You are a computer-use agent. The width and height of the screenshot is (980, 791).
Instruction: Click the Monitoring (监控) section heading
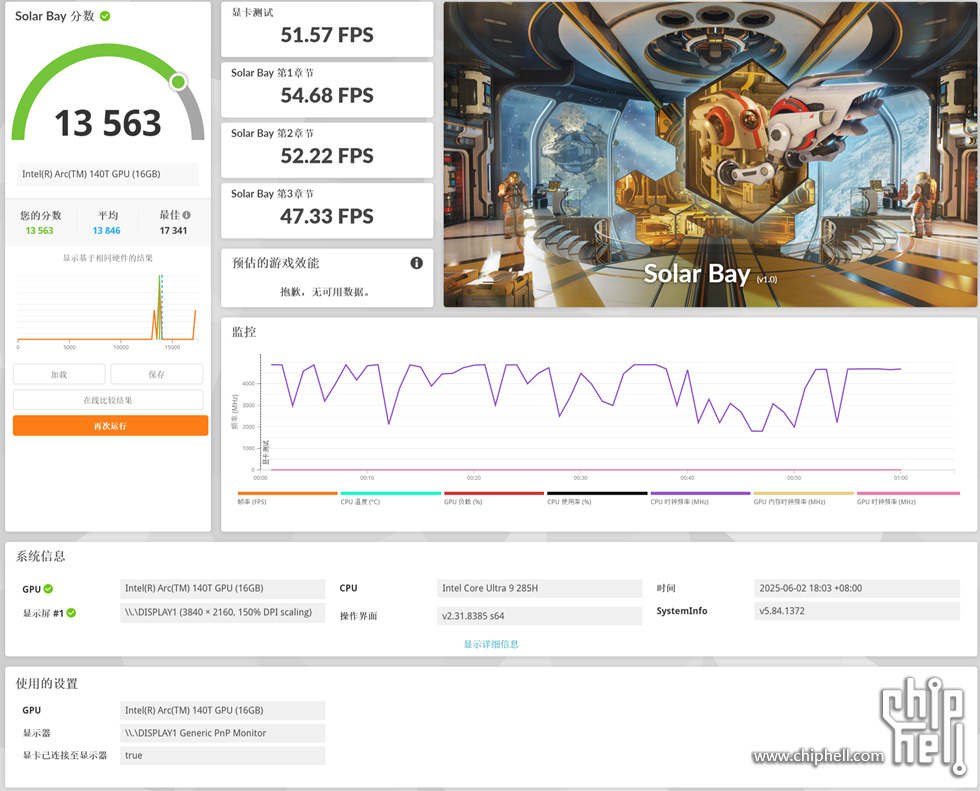tap(244, 332)
